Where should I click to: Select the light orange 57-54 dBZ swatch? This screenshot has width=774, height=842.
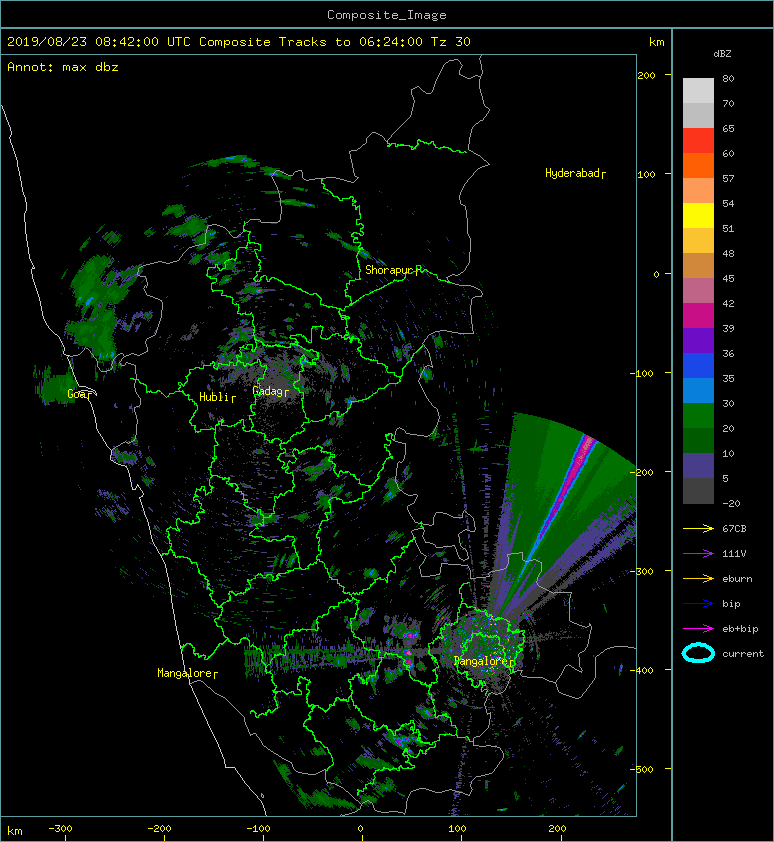[x=698, y=191]
